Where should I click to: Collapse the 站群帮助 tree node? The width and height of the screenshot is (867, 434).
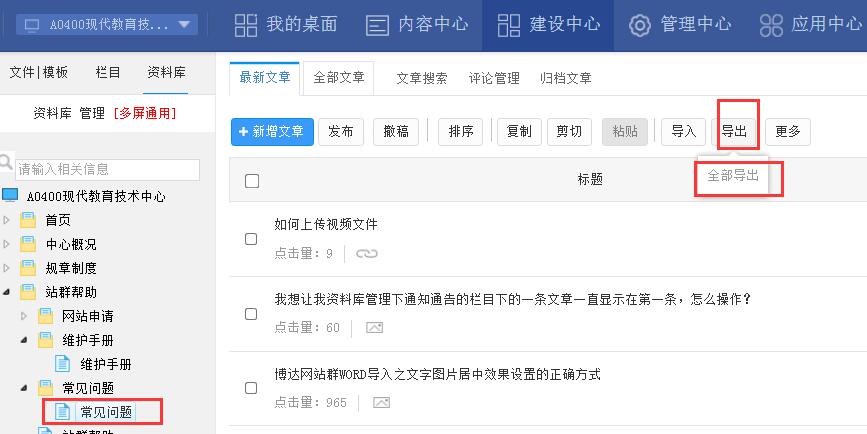(x=7, y=293)
